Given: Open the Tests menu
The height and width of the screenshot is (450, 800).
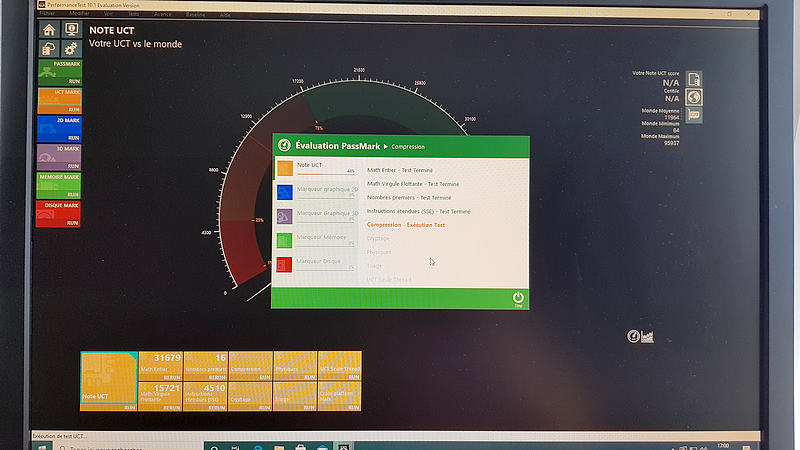Looking at the screenshot, I should click(134, 14).
